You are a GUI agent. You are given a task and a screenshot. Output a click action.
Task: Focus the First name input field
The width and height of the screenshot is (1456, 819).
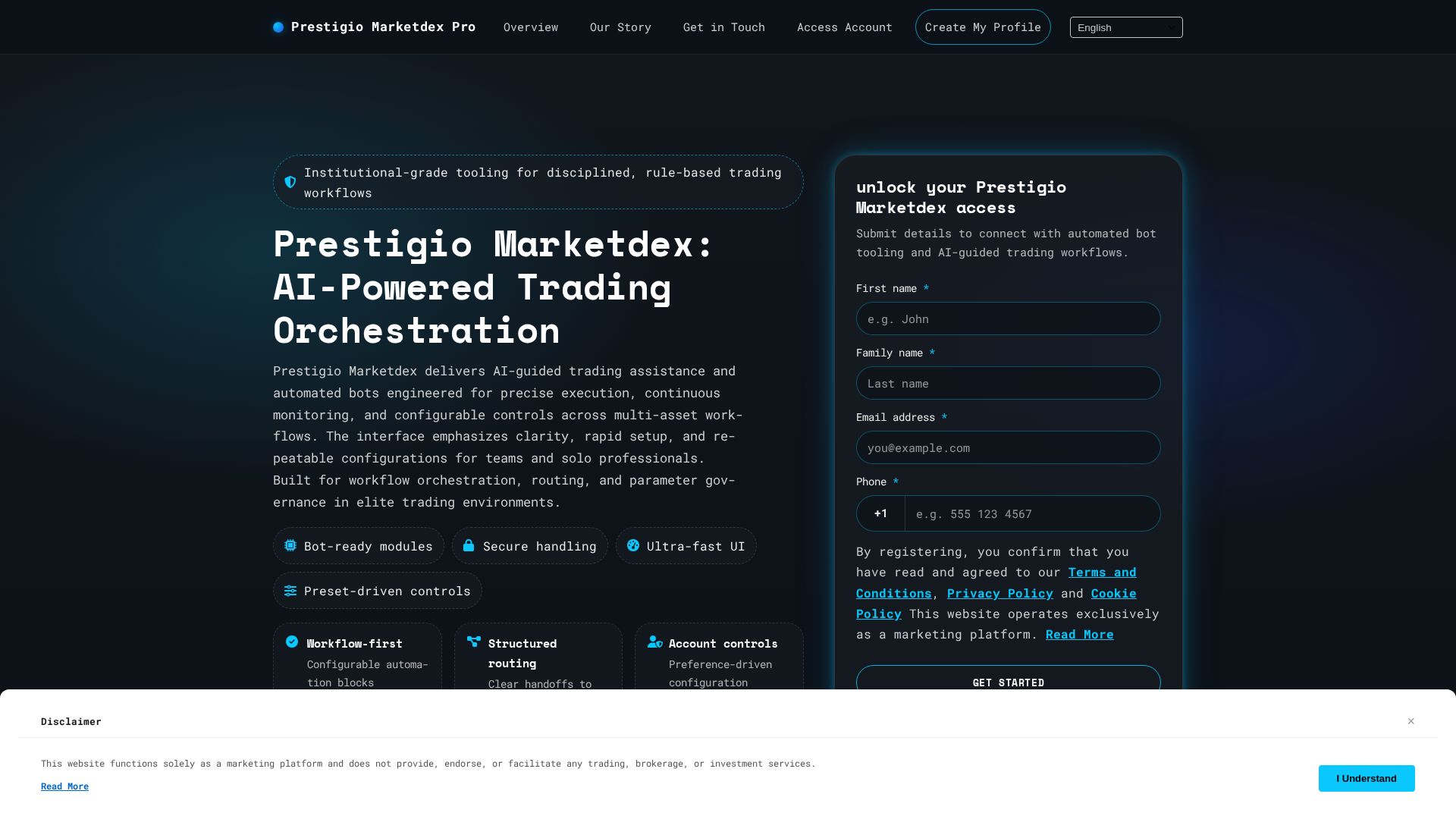[1009, 318]
